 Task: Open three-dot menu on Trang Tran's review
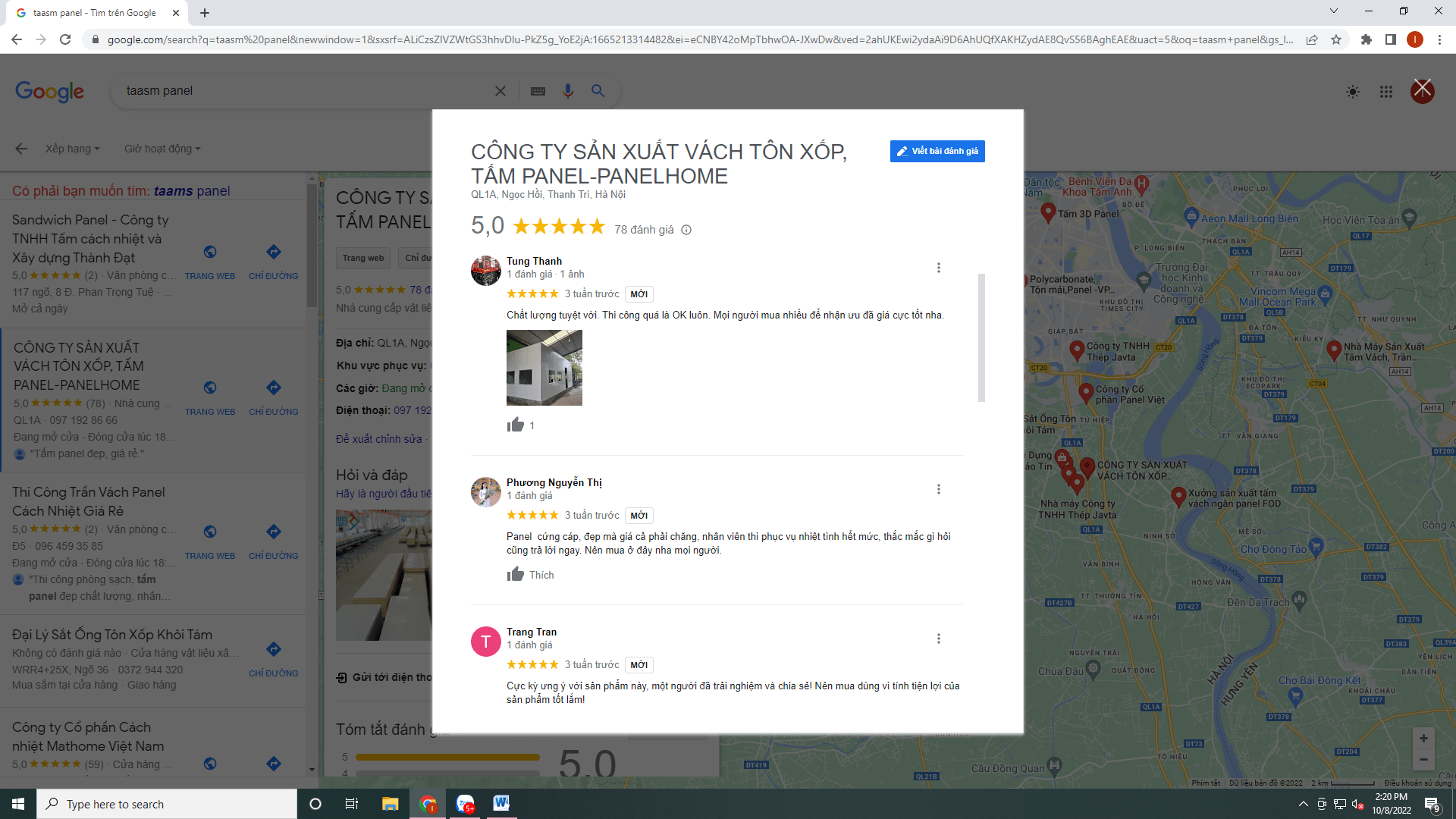point(938,639)
